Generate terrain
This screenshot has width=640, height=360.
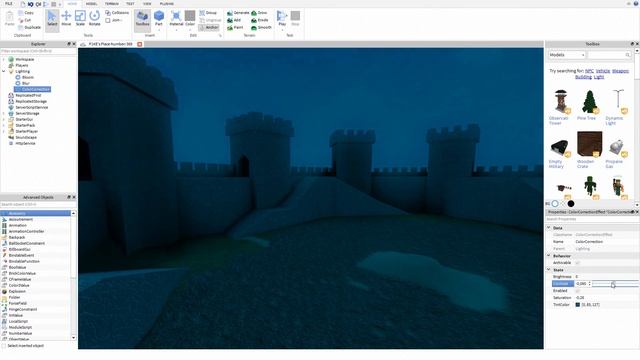(x=238, y=13)
